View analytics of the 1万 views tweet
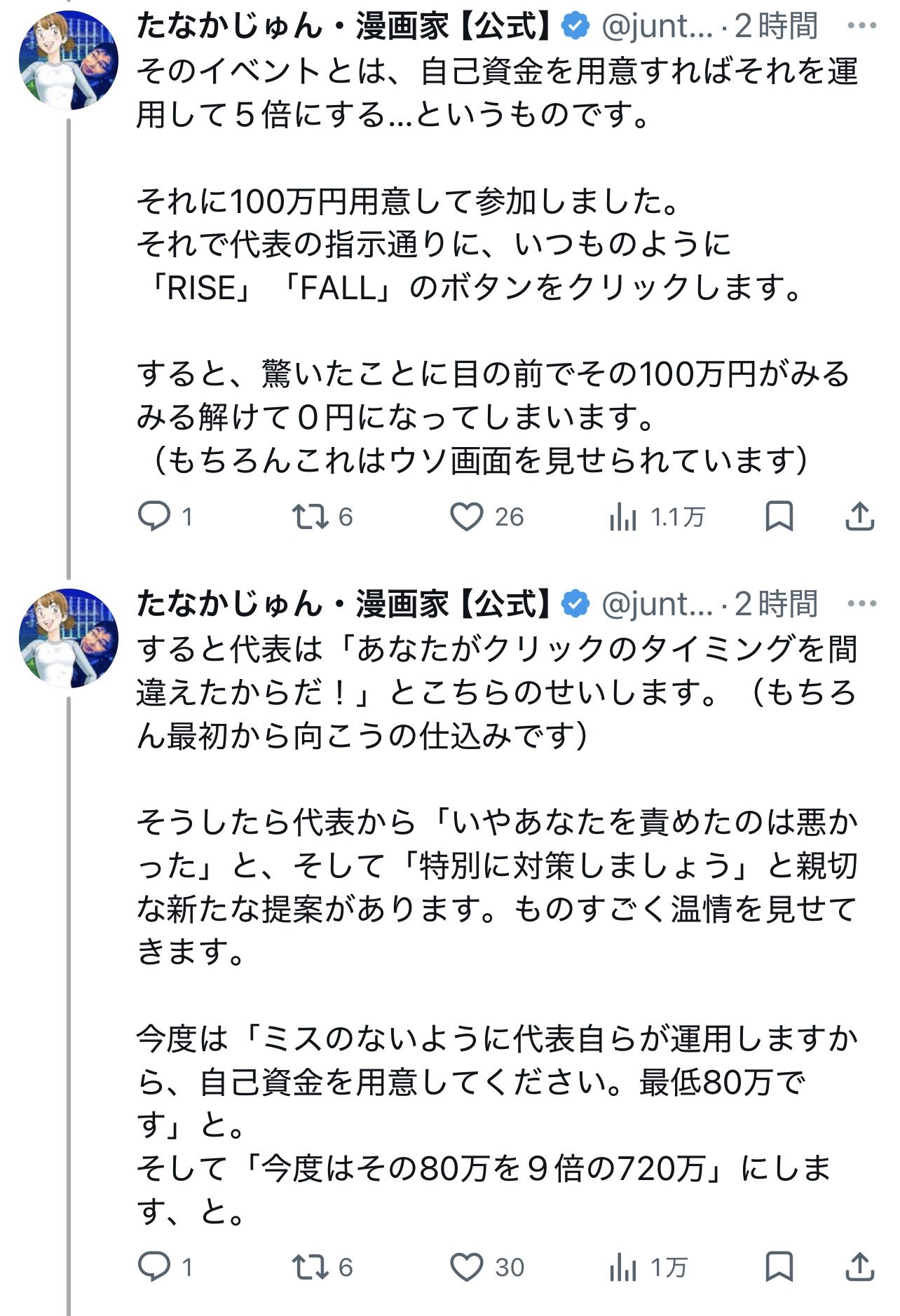The image size is (900, 1316). point(623,1267)
